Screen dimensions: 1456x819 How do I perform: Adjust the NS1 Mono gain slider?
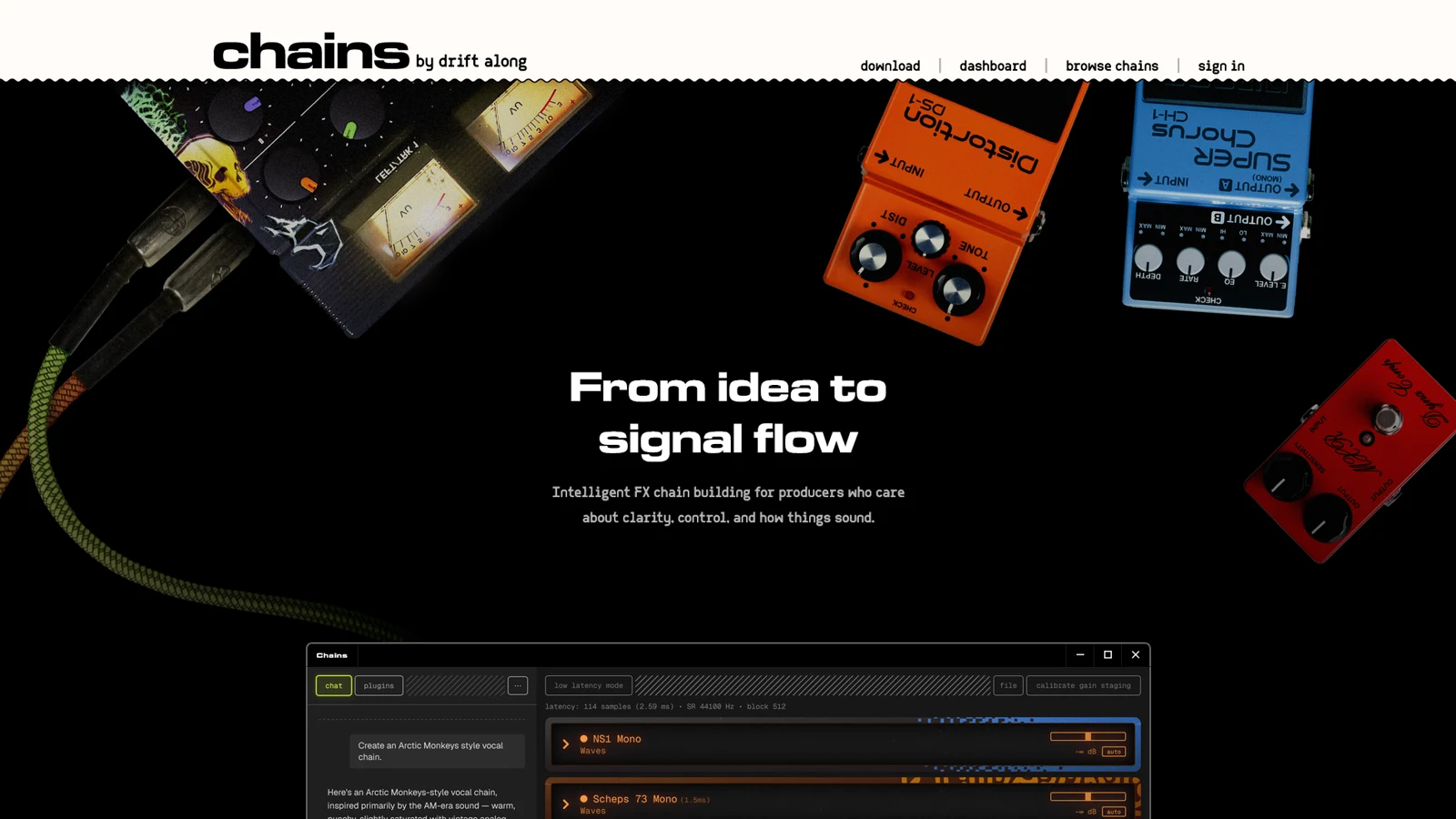[x=1088, y=736]
